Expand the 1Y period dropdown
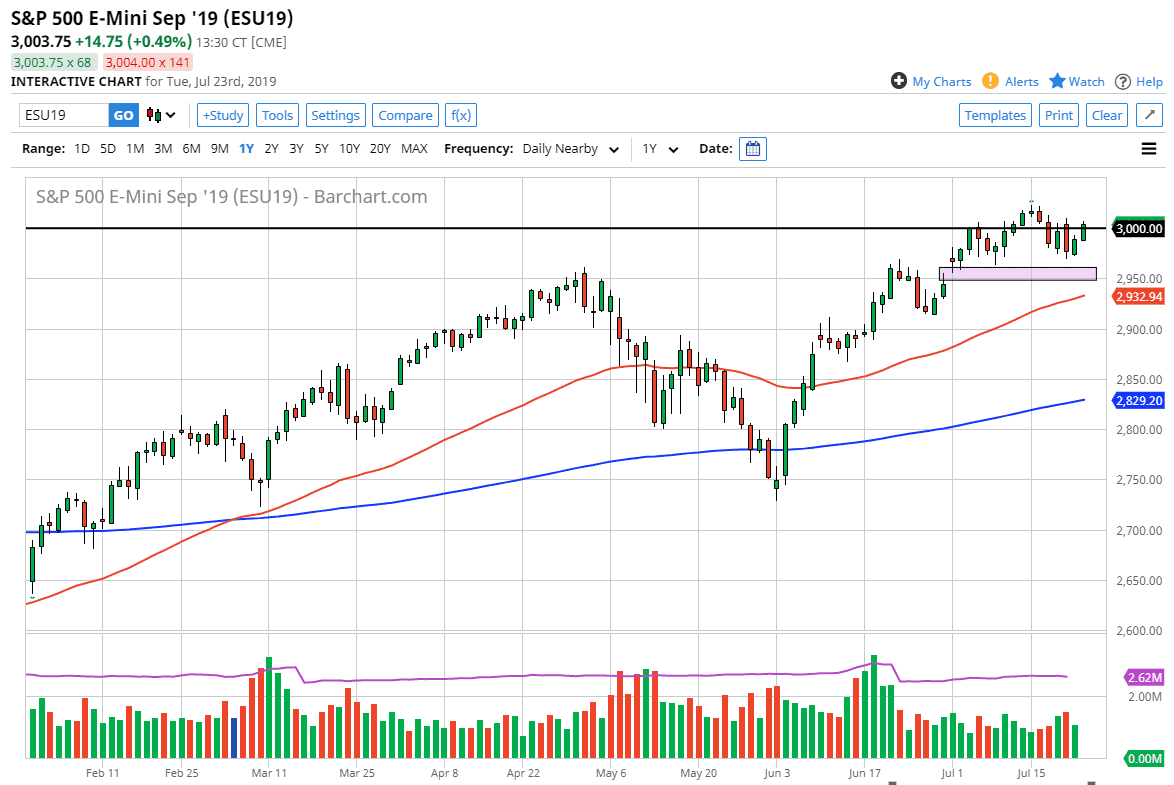1174x785 pixels. (660, 149)
